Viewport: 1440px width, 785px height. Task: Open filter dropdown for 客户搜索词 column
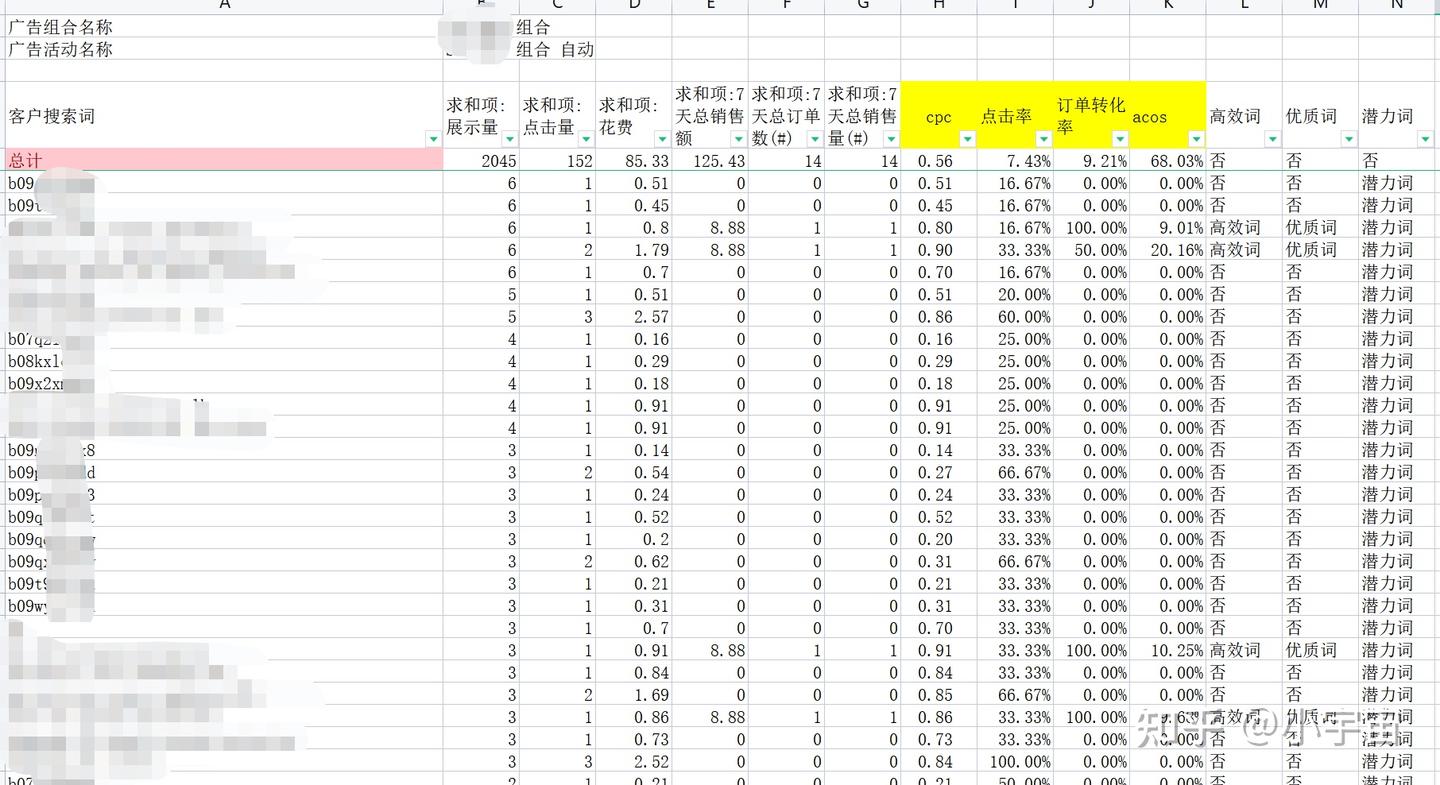click(433, 139)
